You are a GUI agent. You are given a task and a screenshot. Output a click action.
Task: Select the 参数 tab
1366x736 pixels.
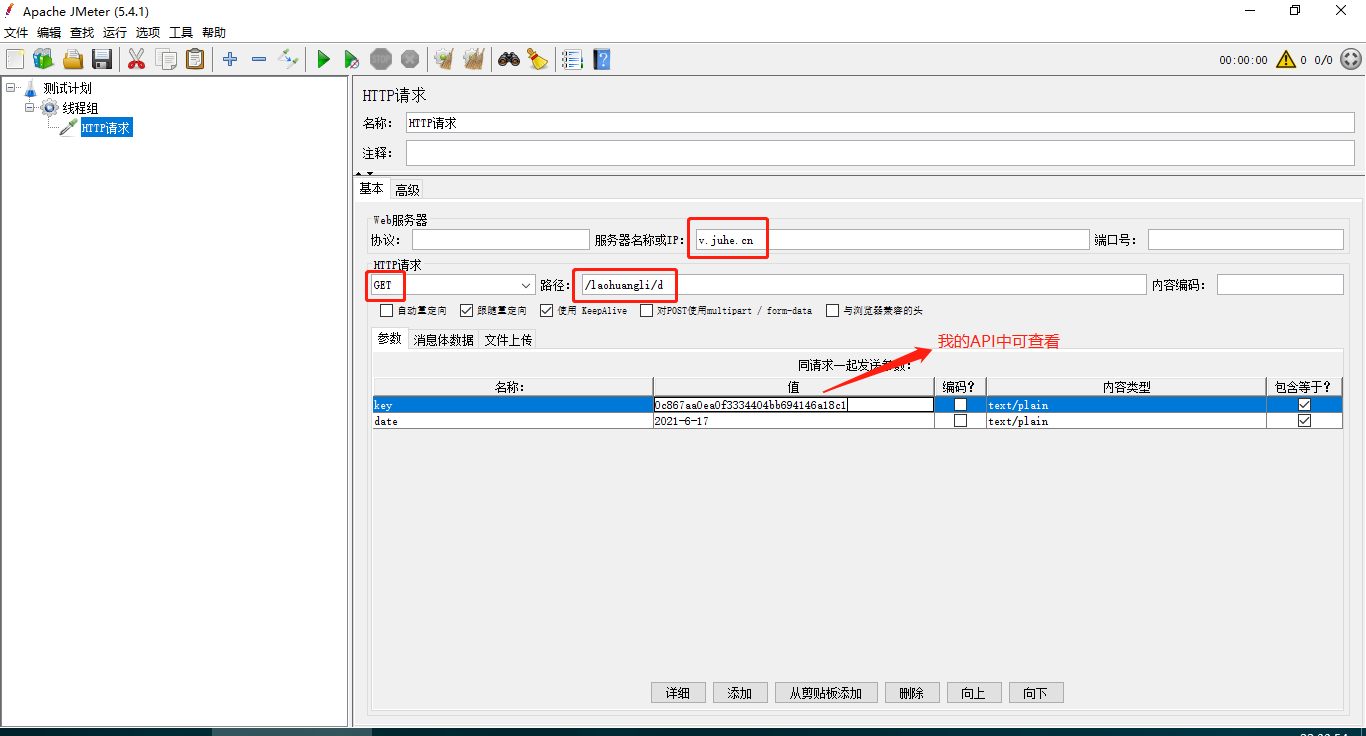tap(389, 339)
